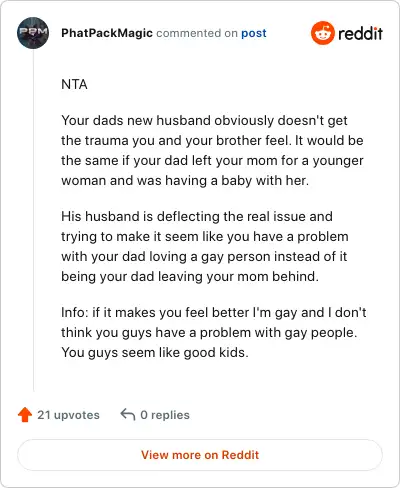
Task: Click the reddit wordmark text logo
Action: pyautogui.click(x=360, y=33)
